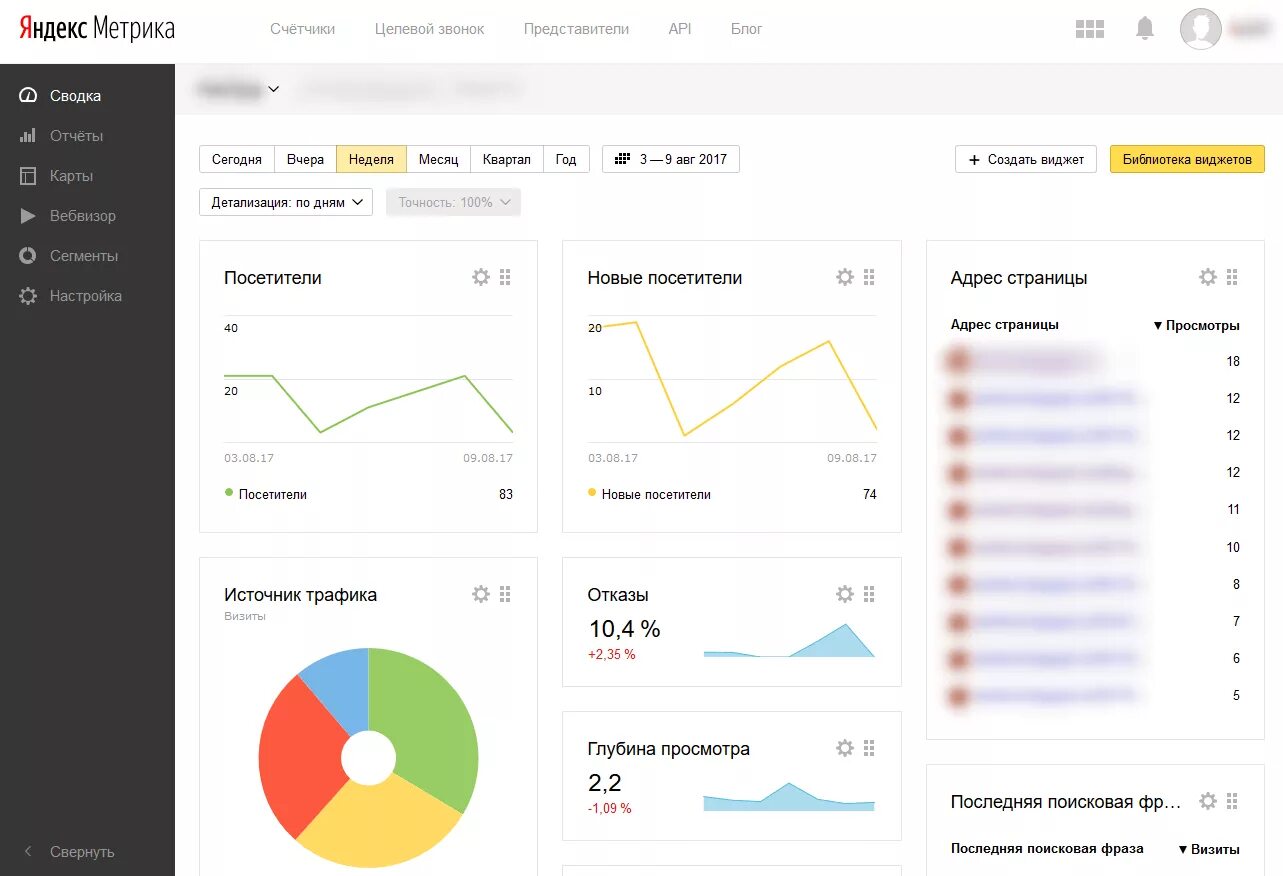Click drag handle of Глубина просмотра widget
Image resolution: width=1283 pixels, height=876 pixels.
[869, 748]
